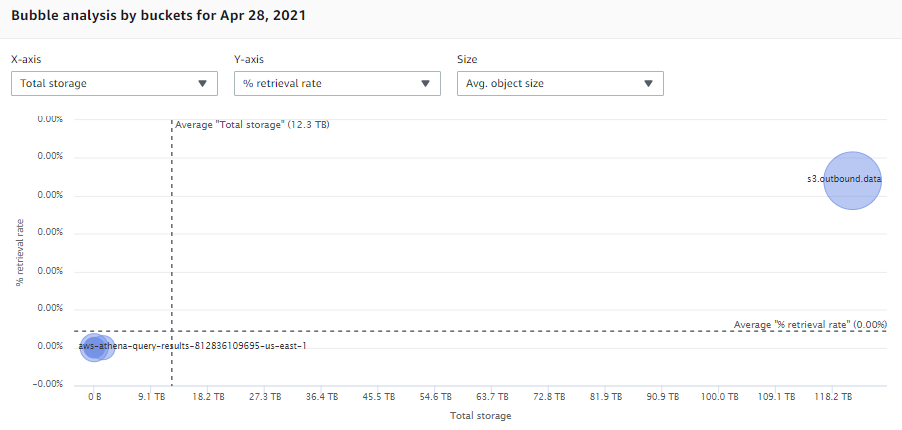The width and height of the screenshot is (902, 430).
Task: Open the X-axis Total storage dropdown
Action: [x=114, y=83]
